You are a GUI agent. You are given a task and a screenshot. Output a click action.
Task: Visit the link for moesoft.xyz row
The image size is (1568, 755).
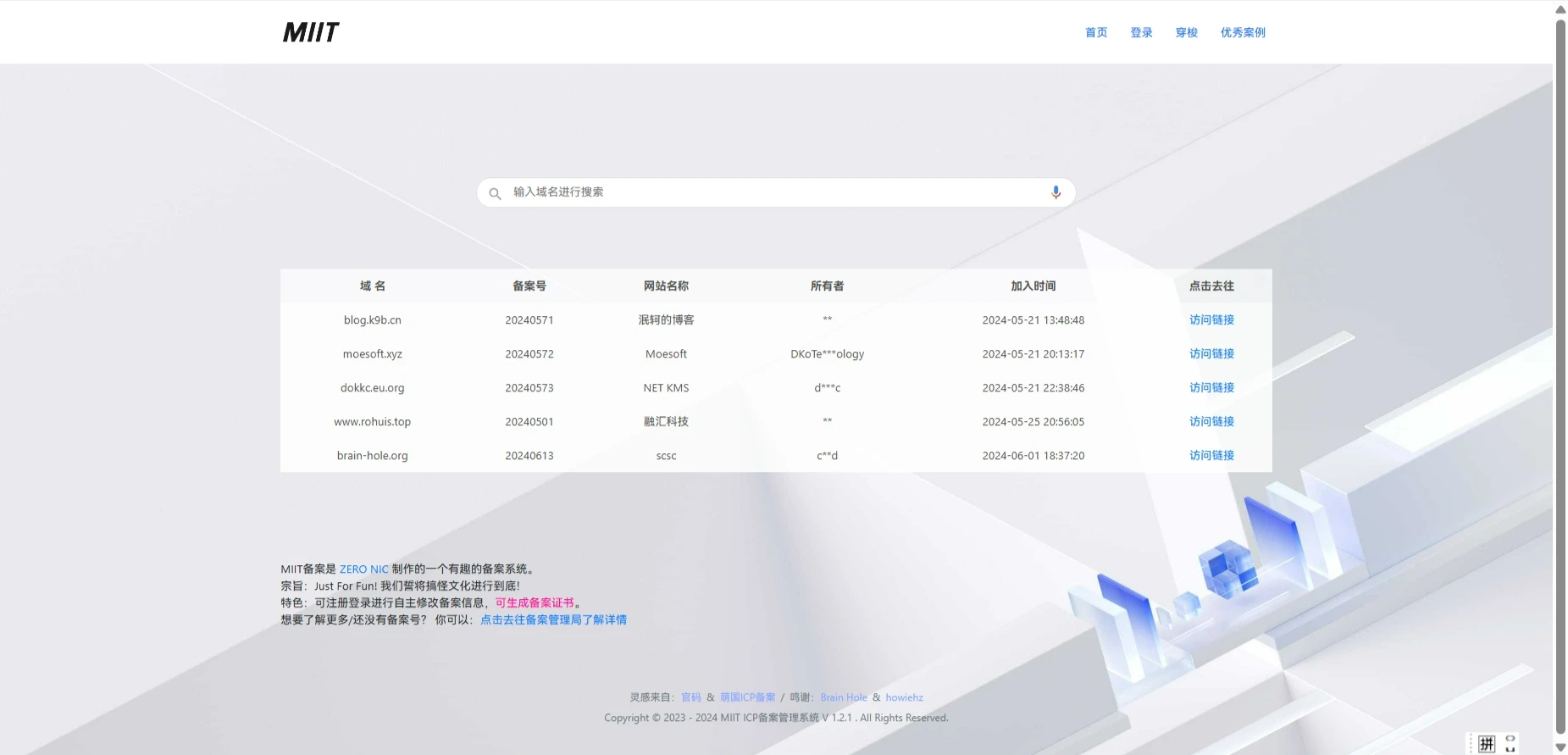click(x=1211, y=354)
